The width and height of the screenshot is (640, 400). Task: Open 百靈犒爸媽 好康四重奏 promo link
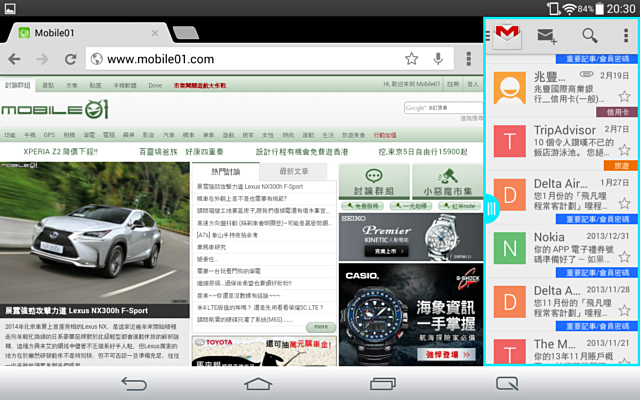pos(181,152)
